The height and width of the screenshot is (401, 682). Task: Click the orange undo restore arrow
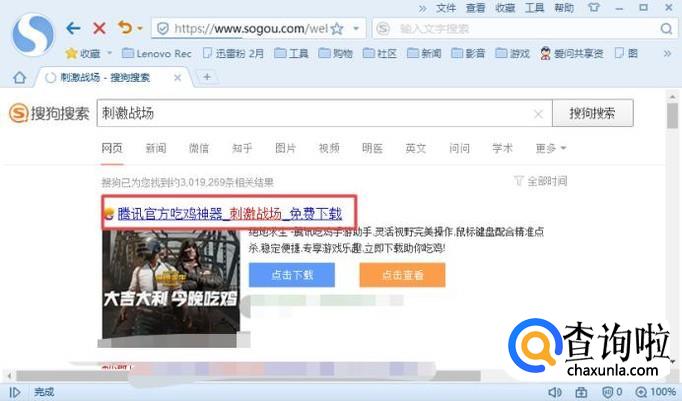point(125,28)
